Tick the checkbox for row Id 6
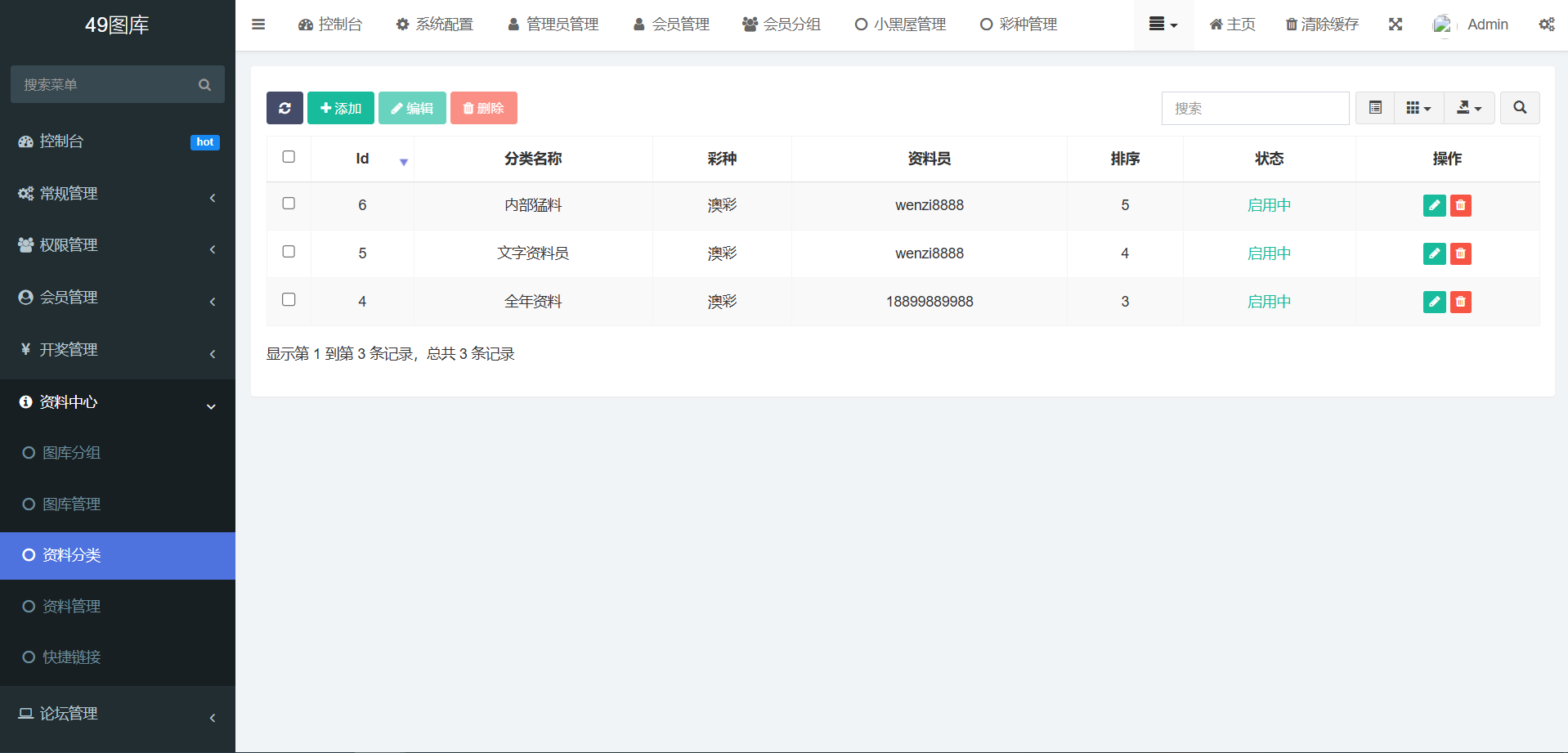This screenshot has width=1568, height=753. point(289,204)
